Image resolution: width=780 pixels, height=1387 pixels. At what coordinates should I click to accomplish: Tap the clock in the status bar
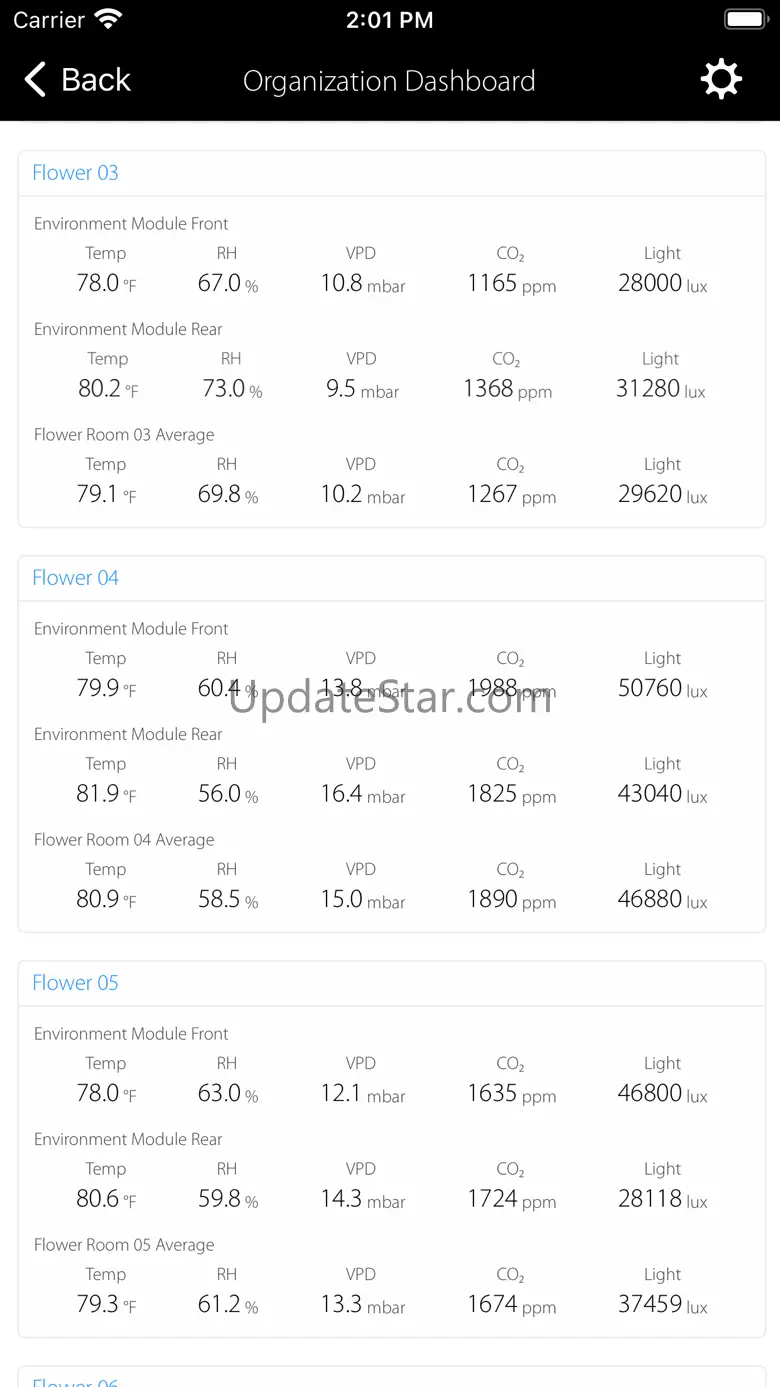pos(389,20)
